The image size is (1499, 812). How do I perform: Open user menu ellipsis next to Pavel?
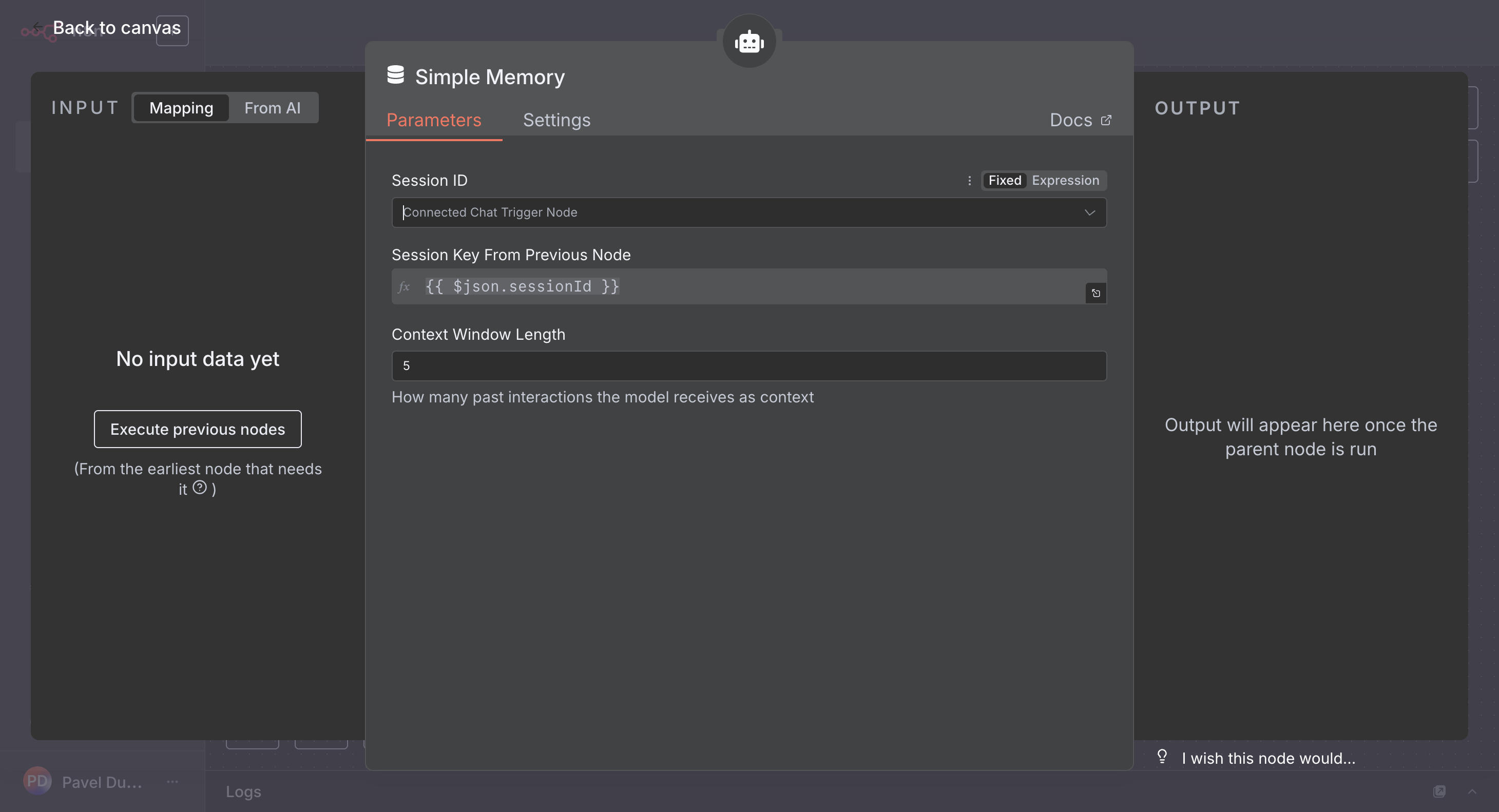tap(172, 782)
